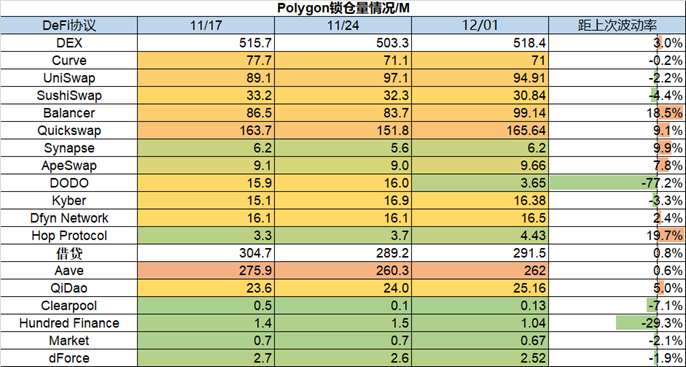Select Aave value 275.9

pos(206,270)
